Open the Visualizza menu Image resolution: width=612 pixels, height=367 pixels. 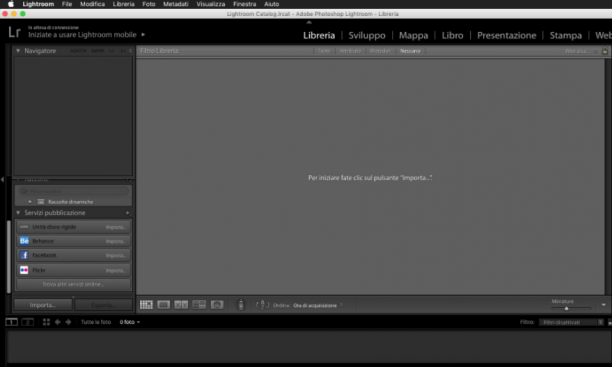click(x=211, y=4)
